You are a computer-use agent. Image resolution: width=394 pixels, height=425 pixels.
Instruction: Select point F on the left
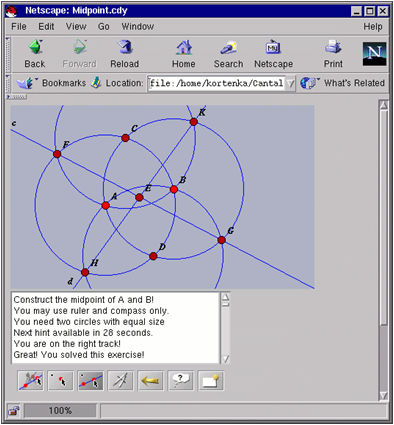pyautogui.click(x=57, y=154)
